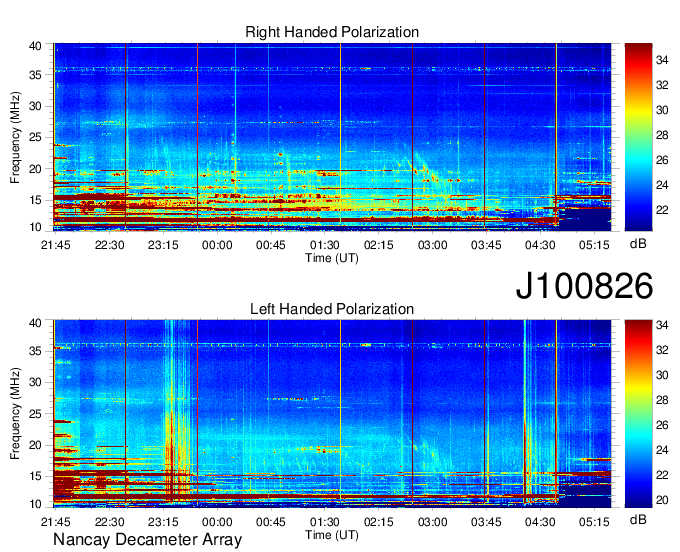Click the Right Handed Polarization dB color bar
This screenshot has width=680, height=552.
coord(638,137)
